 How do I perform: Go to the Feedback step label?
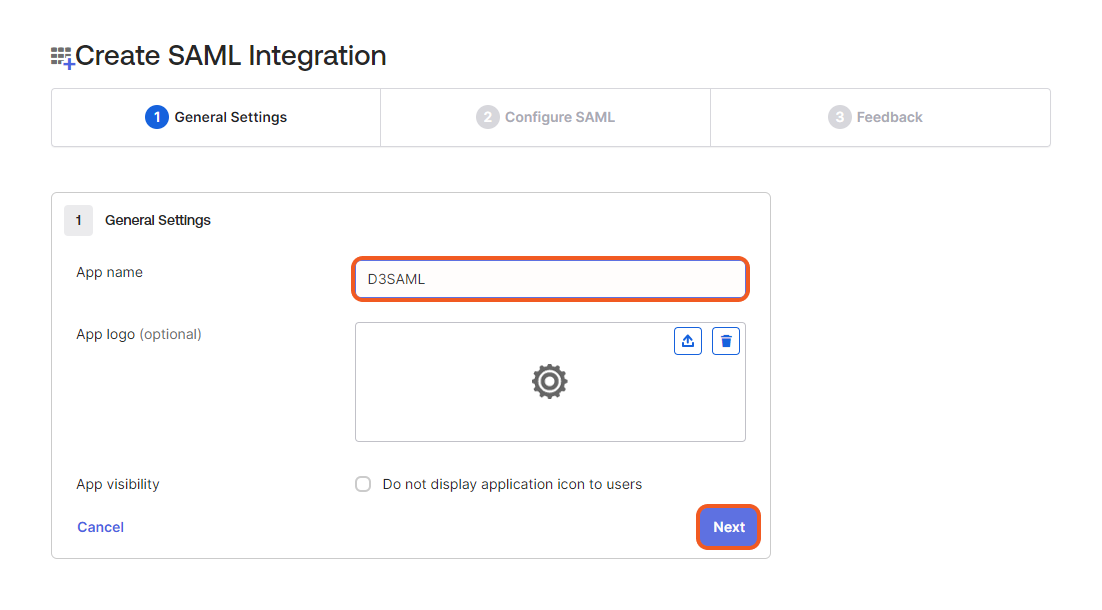tap(889, 117)
